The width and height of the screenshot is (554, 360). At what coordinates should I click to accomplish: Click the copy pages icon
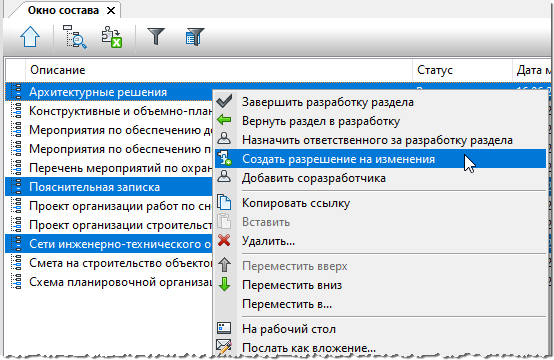click(224, 202)
